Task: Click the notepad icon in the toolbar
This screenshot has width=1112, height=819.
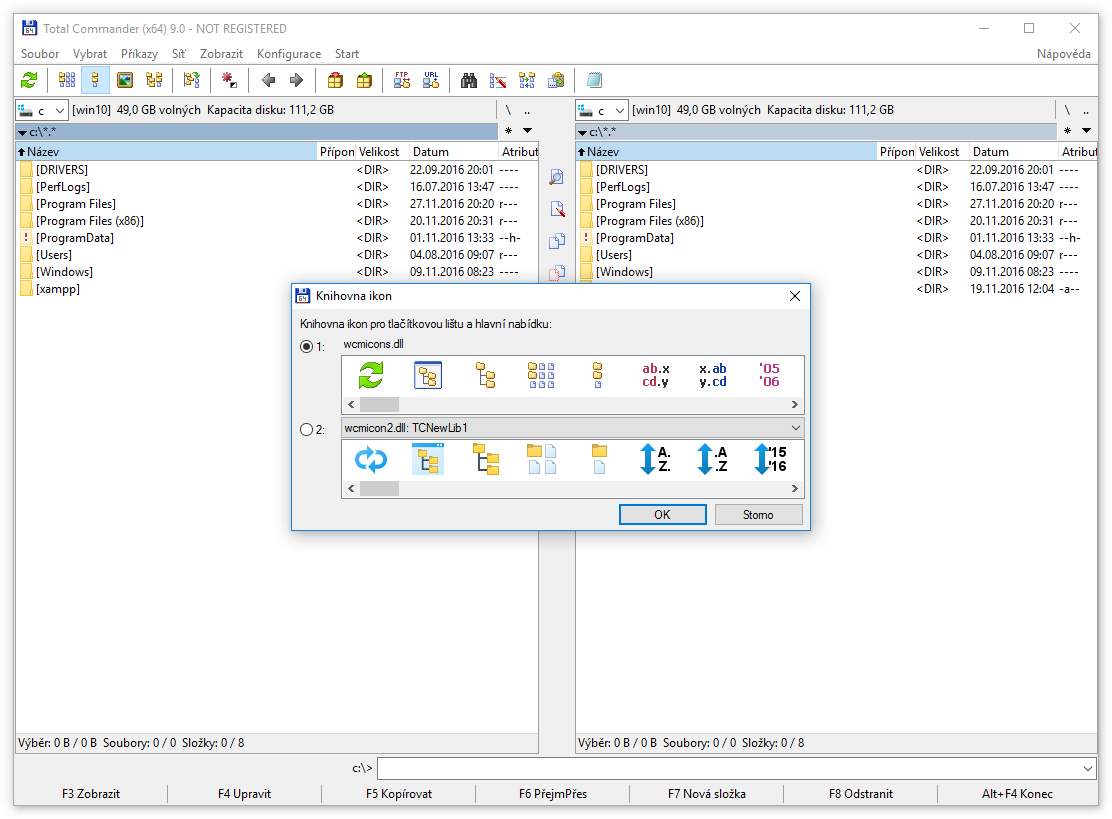Action: click(x=594, y=80)
